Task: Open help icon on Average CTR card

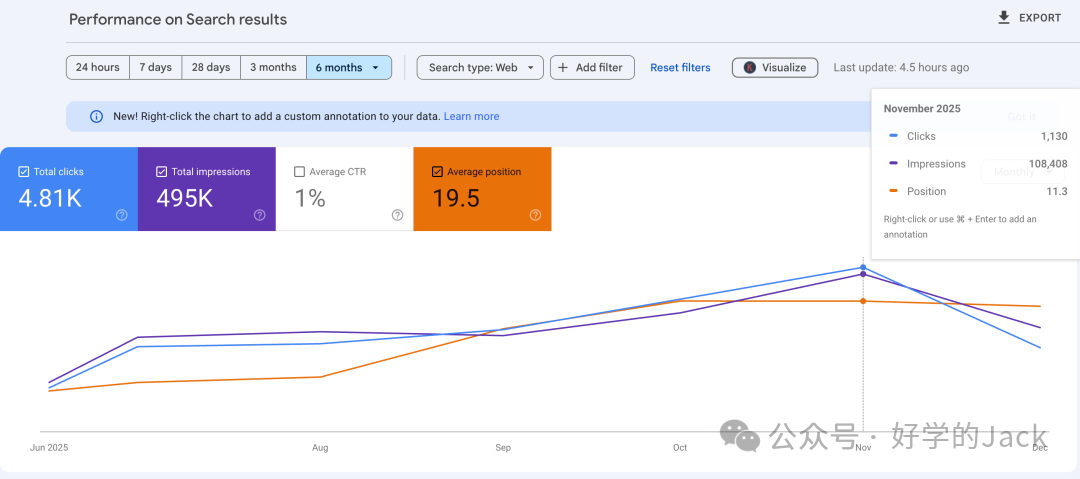Action: click(397, 215)
